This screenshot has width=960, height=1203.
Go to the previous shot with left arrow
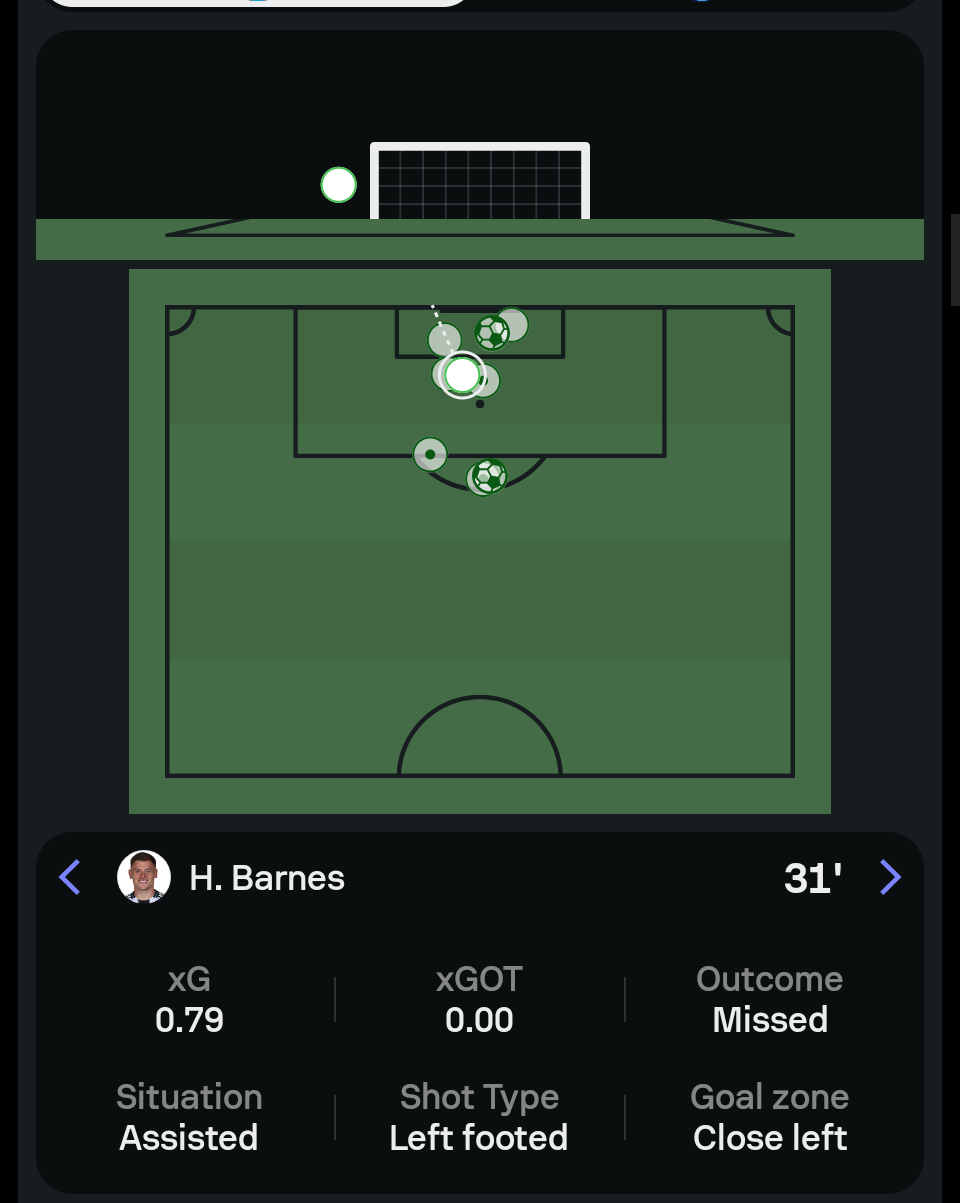click(x=70, y=877)
